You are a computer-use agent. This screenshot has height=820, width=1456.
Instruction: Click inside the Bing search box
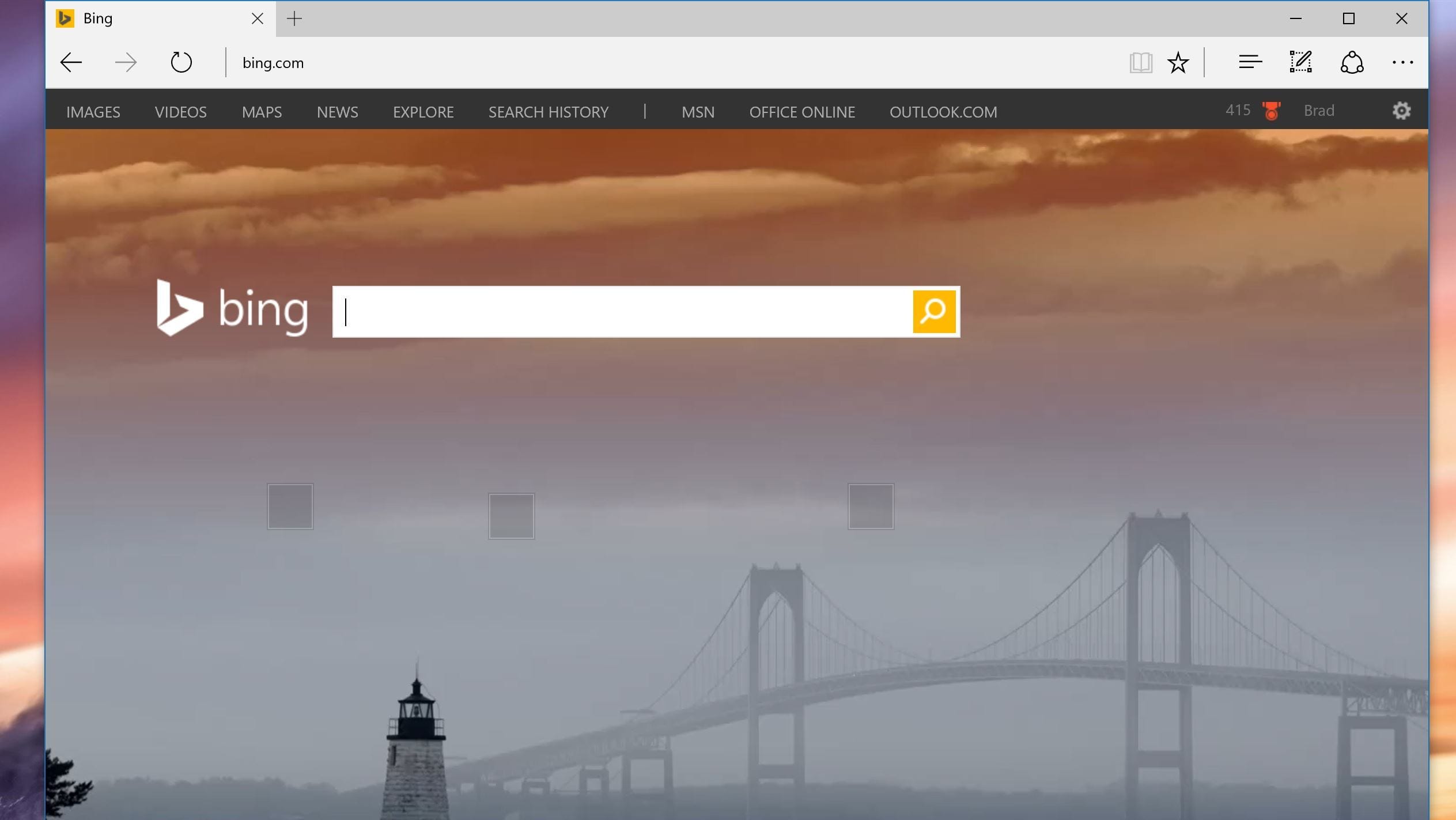coord(622,312)
